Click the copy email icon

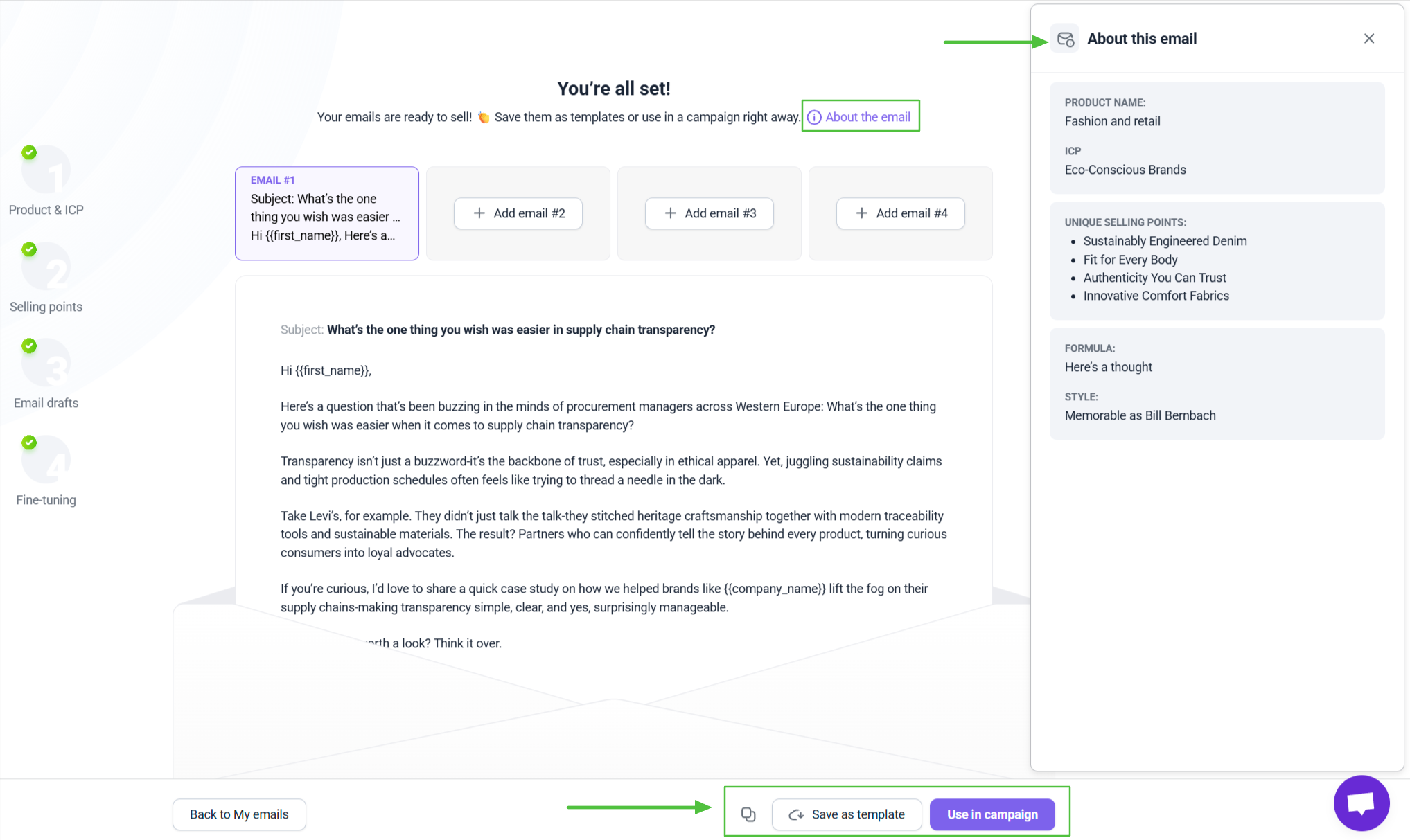748,814
